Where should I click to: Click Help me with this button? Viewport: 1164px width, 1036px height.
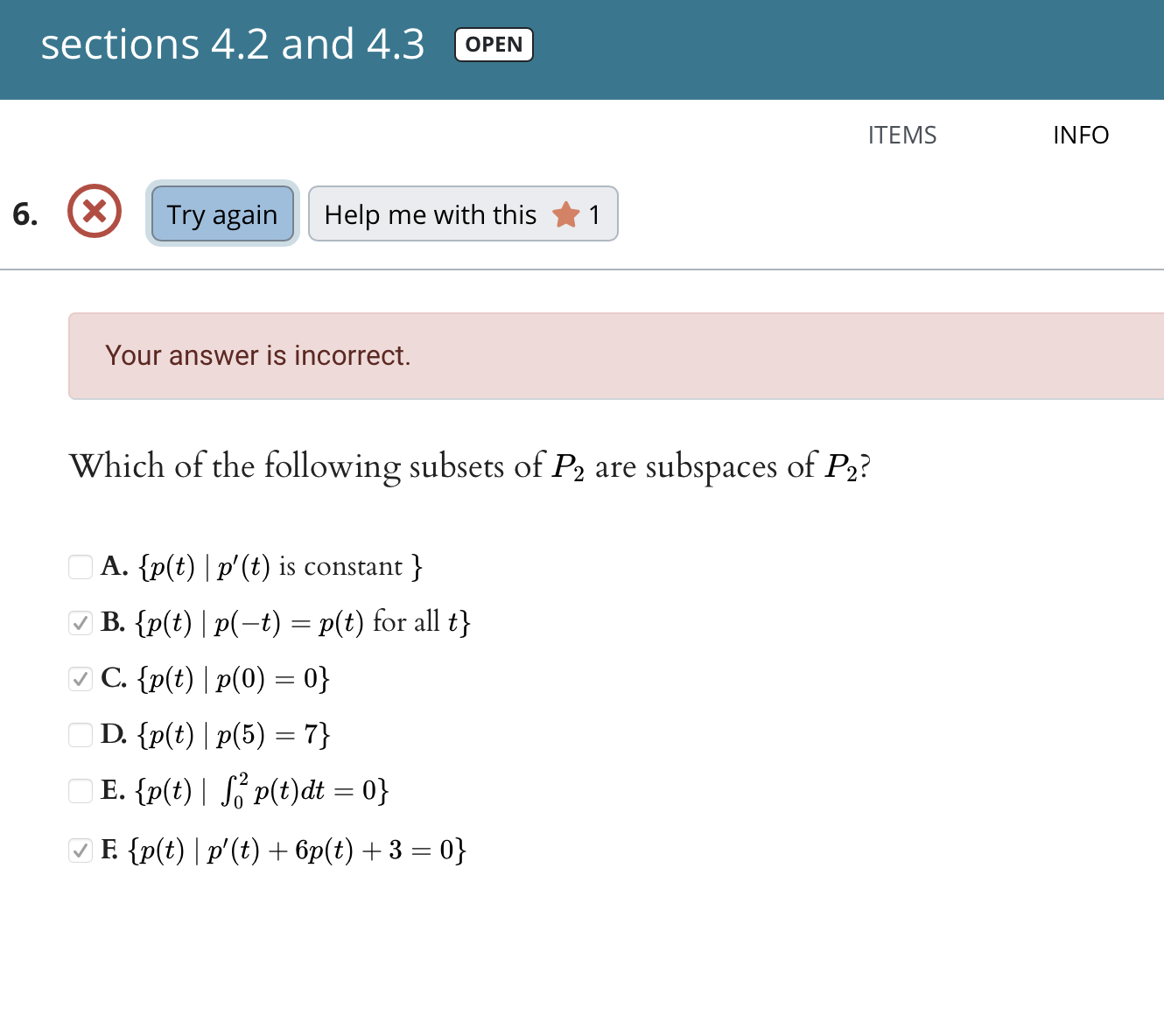(x=463, y=213)
